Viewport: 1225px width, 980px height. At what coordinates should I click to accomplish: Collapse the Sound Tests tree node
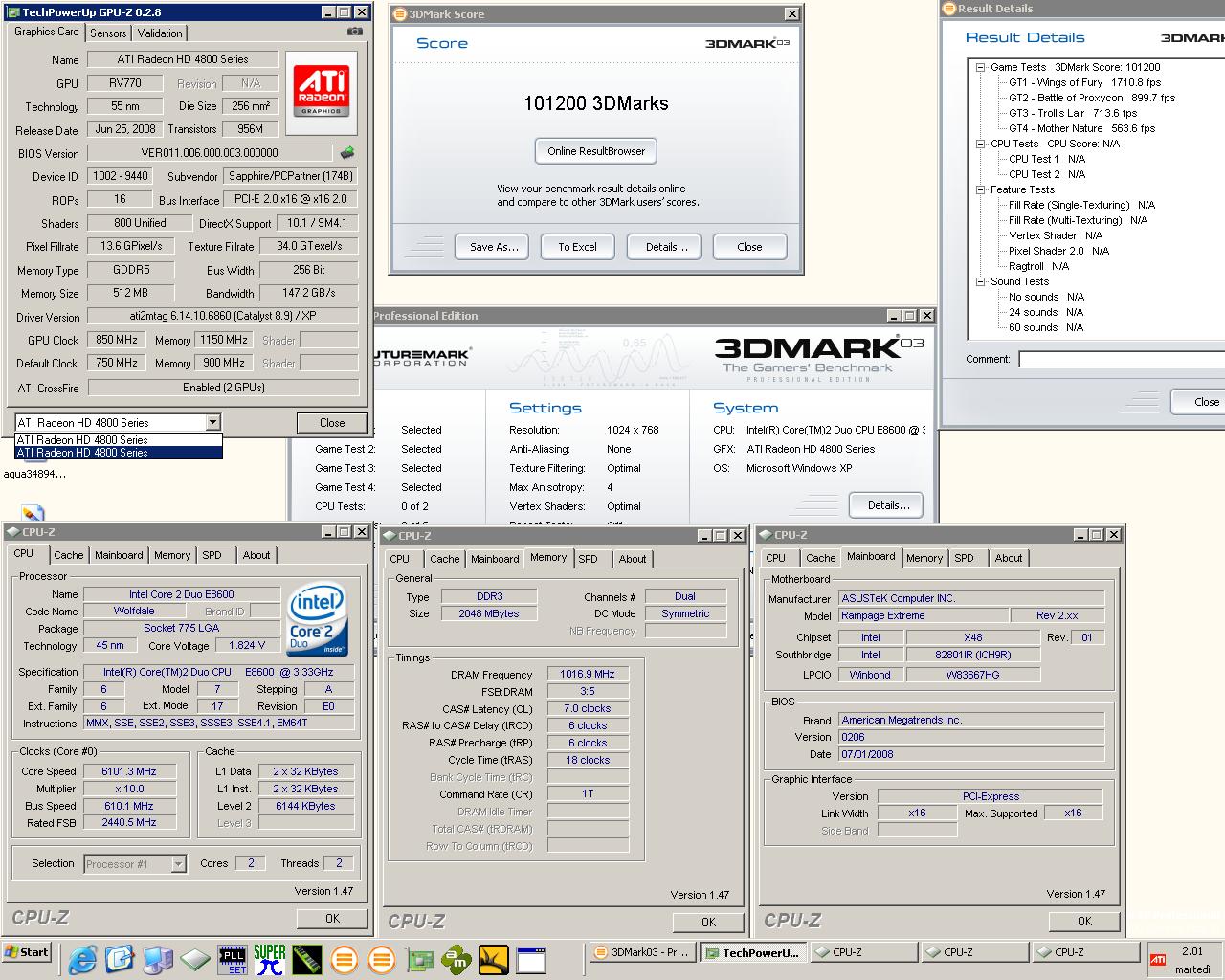(980, 281)
